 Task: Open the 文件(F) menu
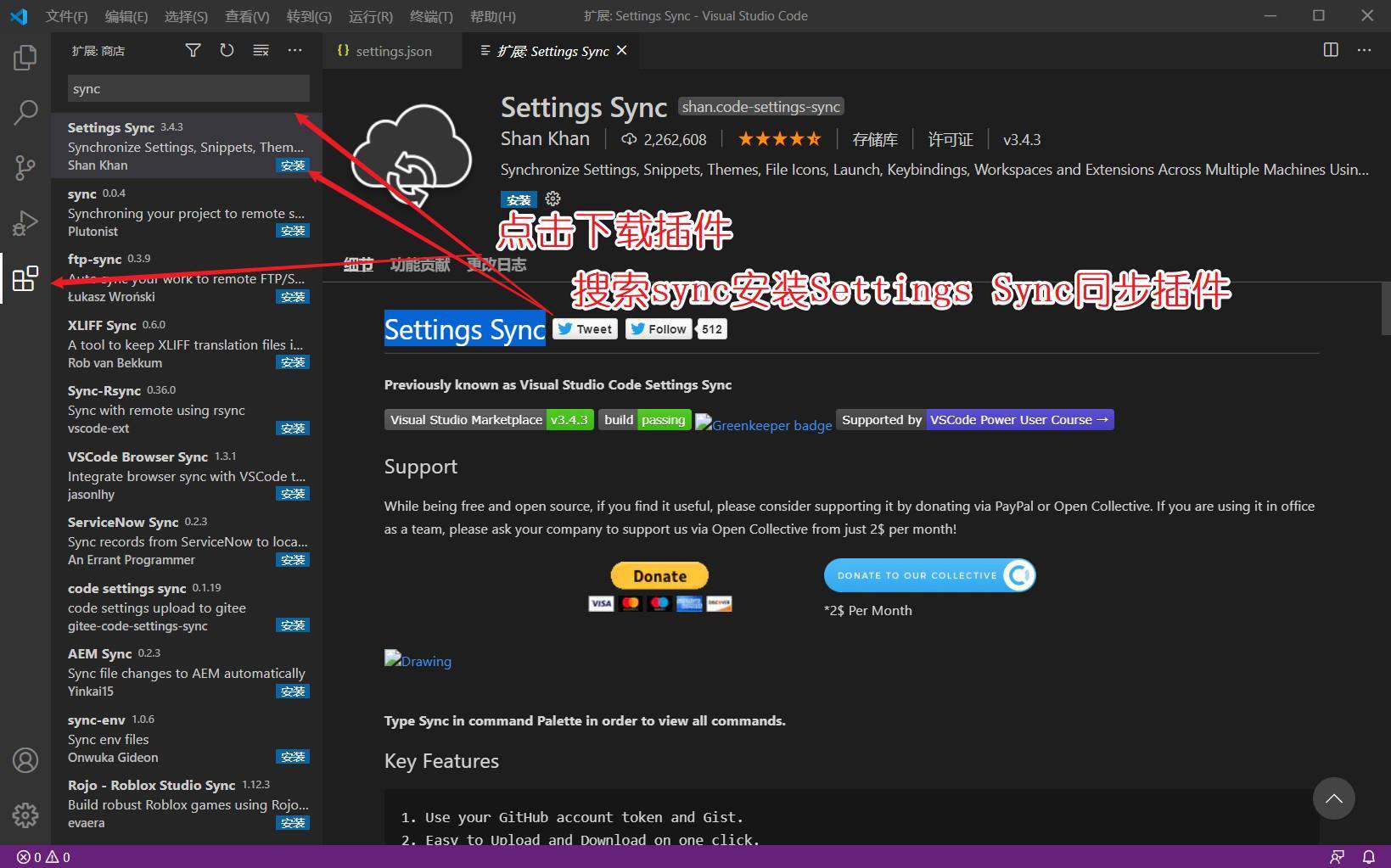[66, 16]
